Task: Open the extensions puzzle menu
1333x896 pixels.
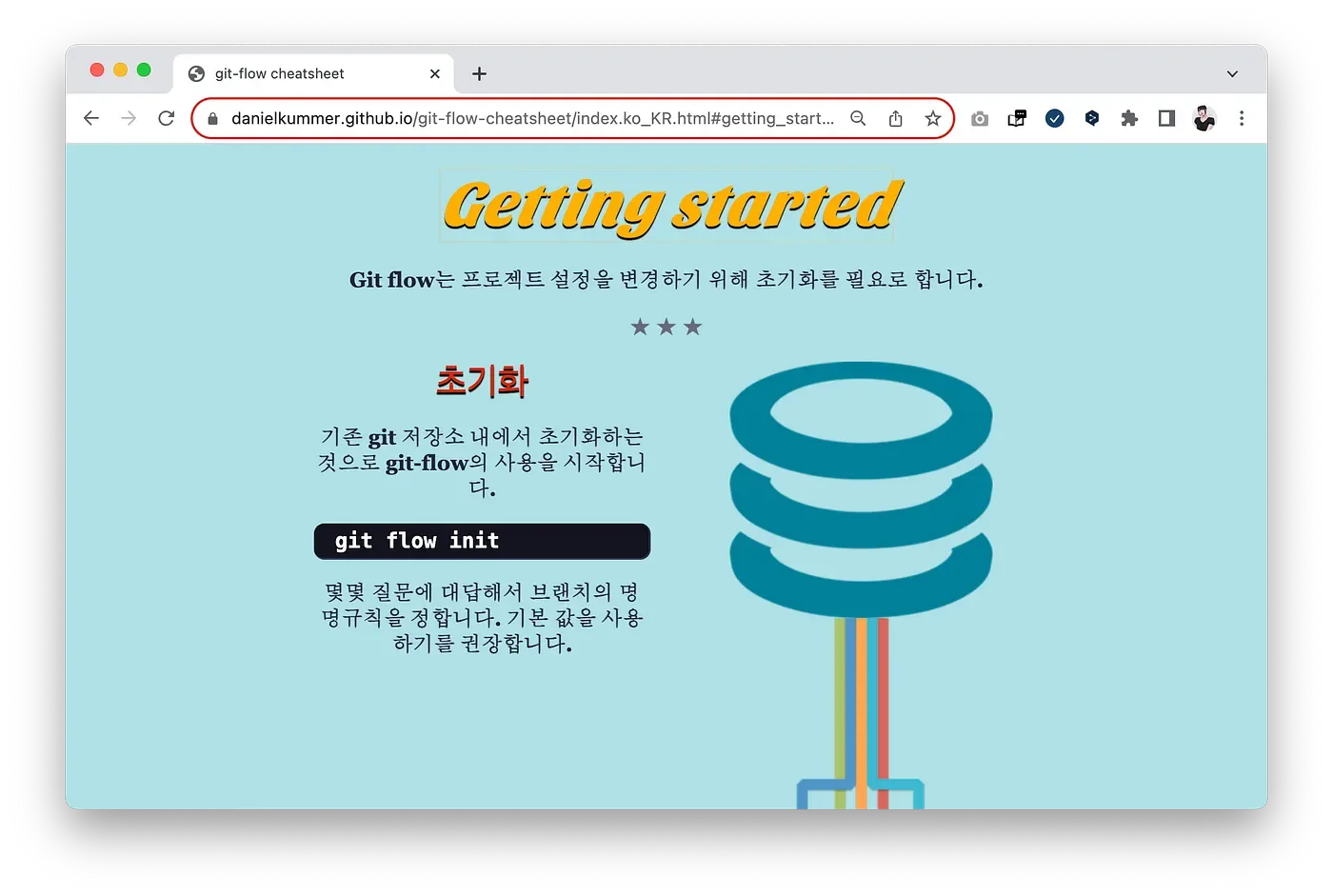Action: tap(1129, 118)
